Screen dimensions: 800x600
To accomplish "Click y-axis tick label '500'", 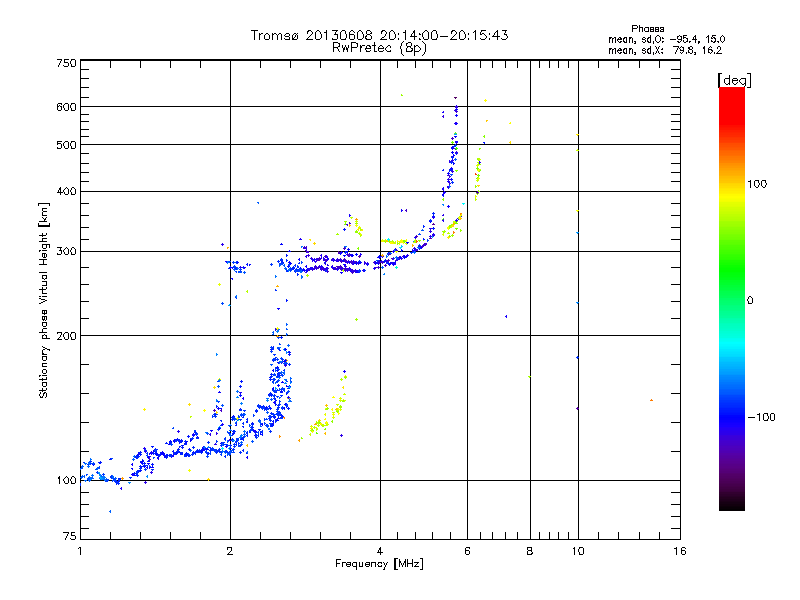I will click(x=66, y=145).
